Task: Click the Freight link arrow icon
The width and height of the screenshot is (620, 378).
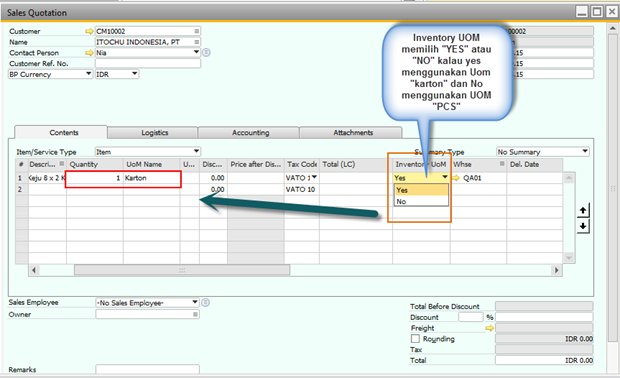Action: (490, 328)
